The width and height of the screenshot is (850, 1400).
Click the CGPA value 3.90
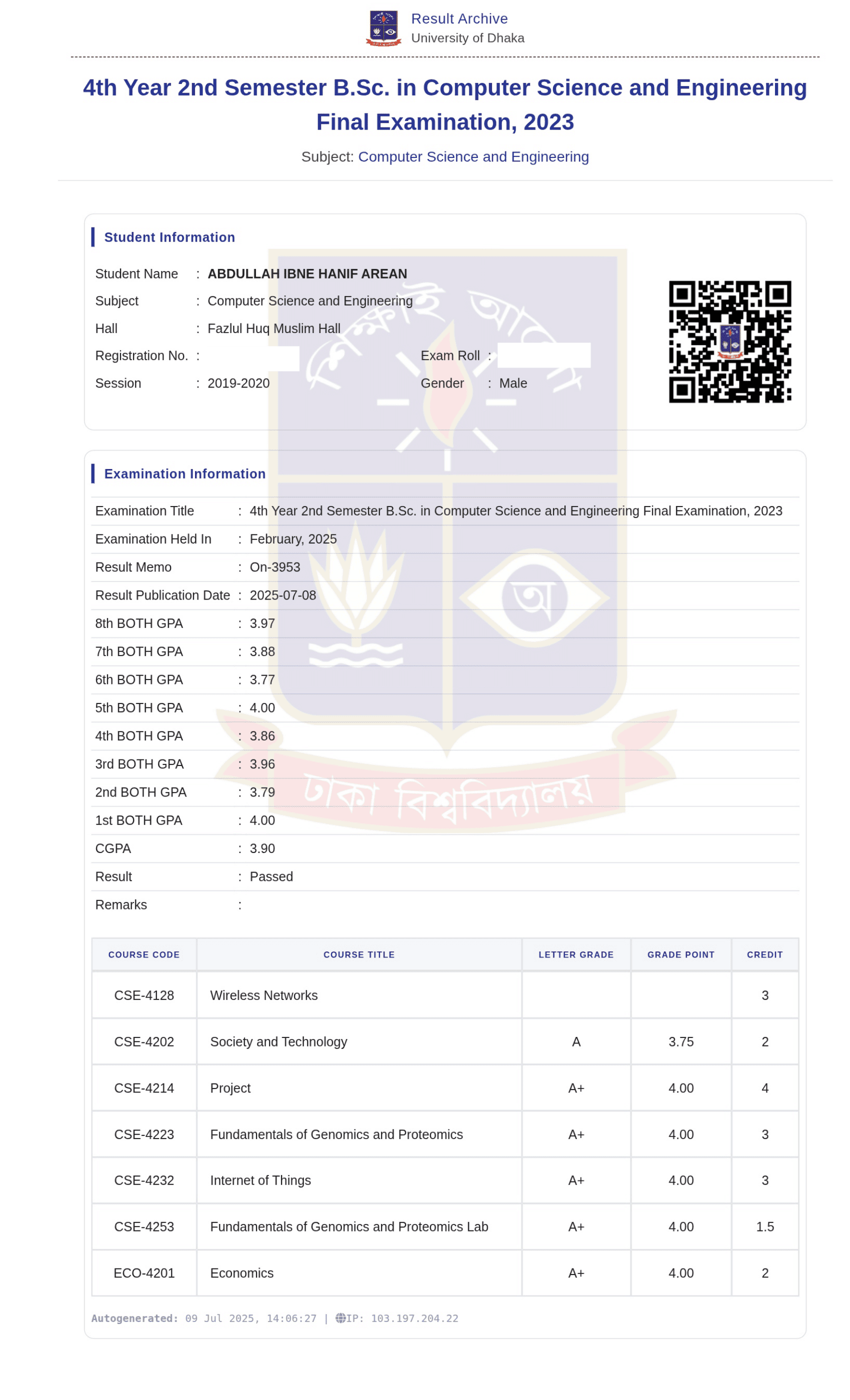pyautogui.click(x=262, y=848)
